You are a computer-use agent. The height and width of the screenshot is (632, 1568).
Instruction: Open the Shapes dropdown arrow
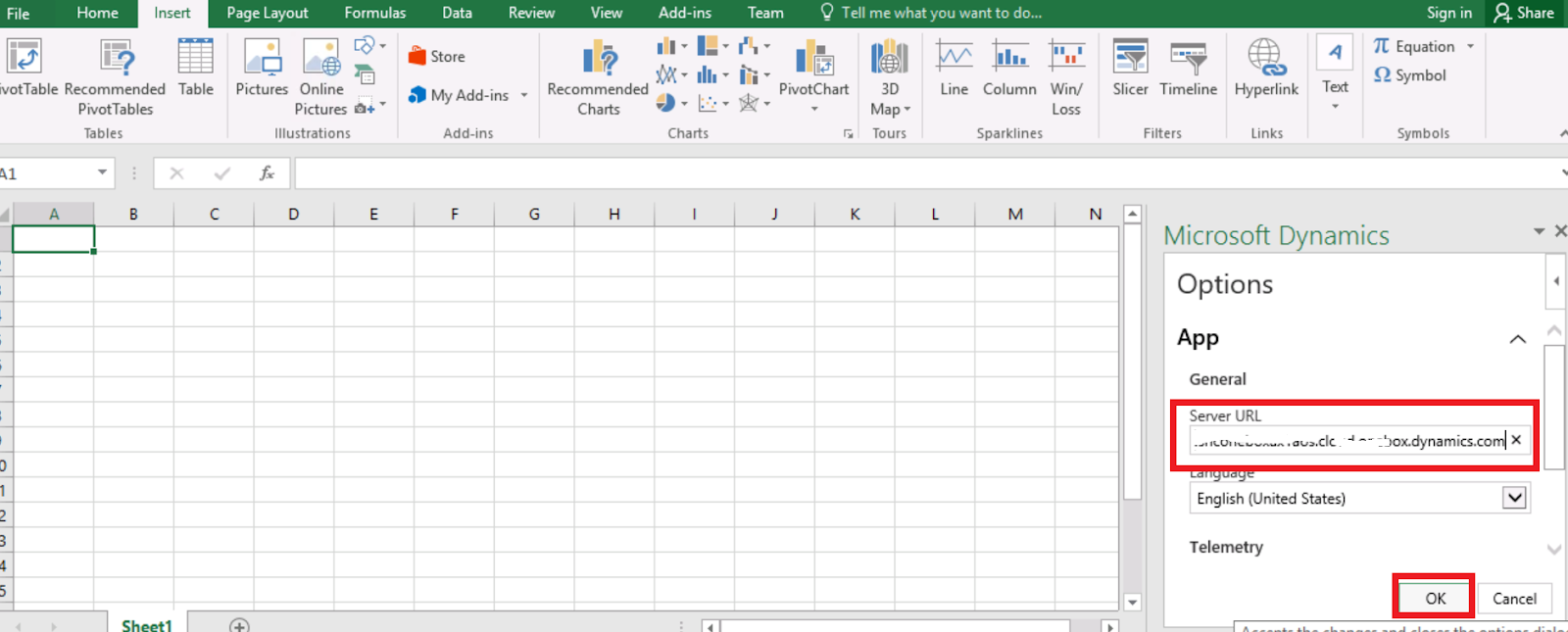tap(382, 45)
